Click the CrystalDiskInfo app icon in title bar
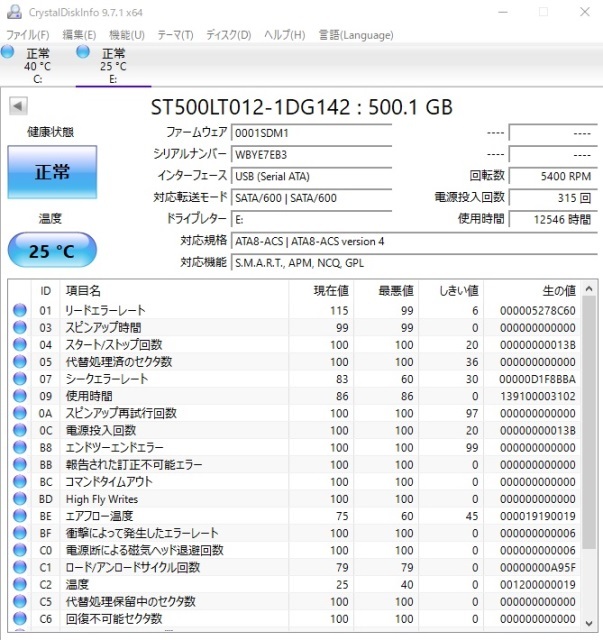603x640 pixels. click(x=10, y=12)
